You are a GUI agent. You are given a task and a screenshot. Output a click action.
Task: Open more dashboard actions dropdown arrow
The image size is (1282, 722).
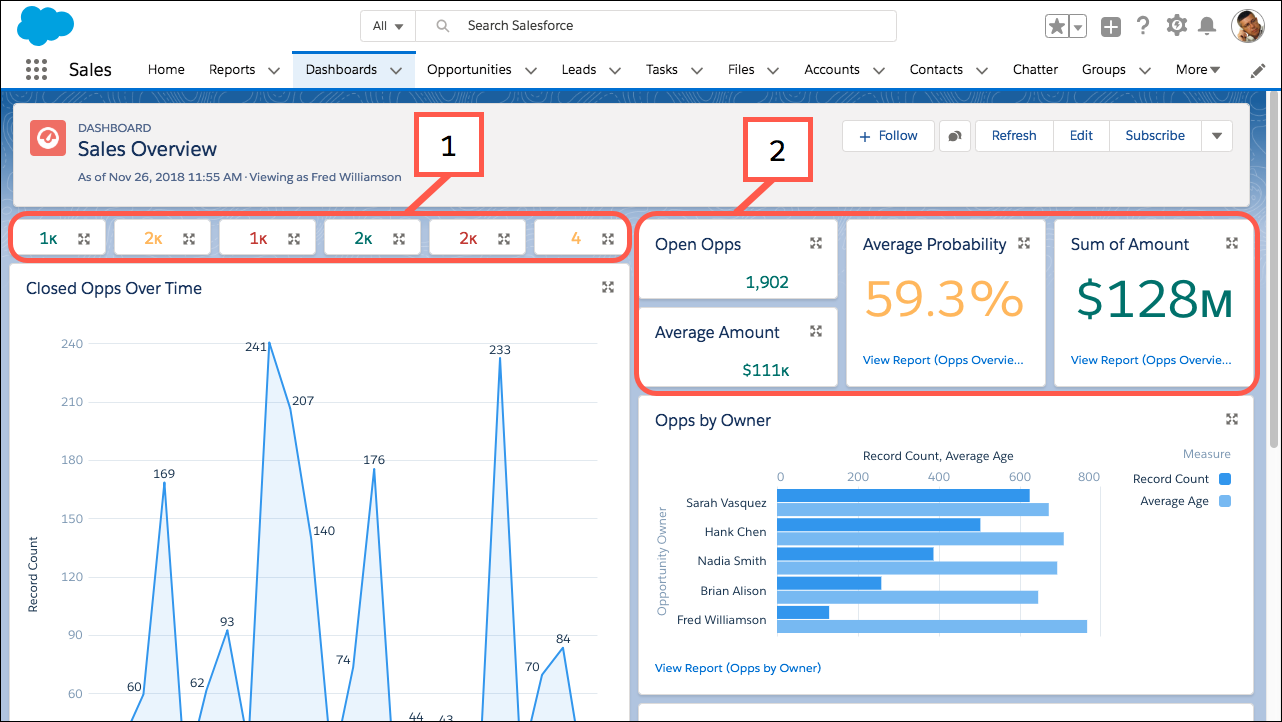point(1217,136)
